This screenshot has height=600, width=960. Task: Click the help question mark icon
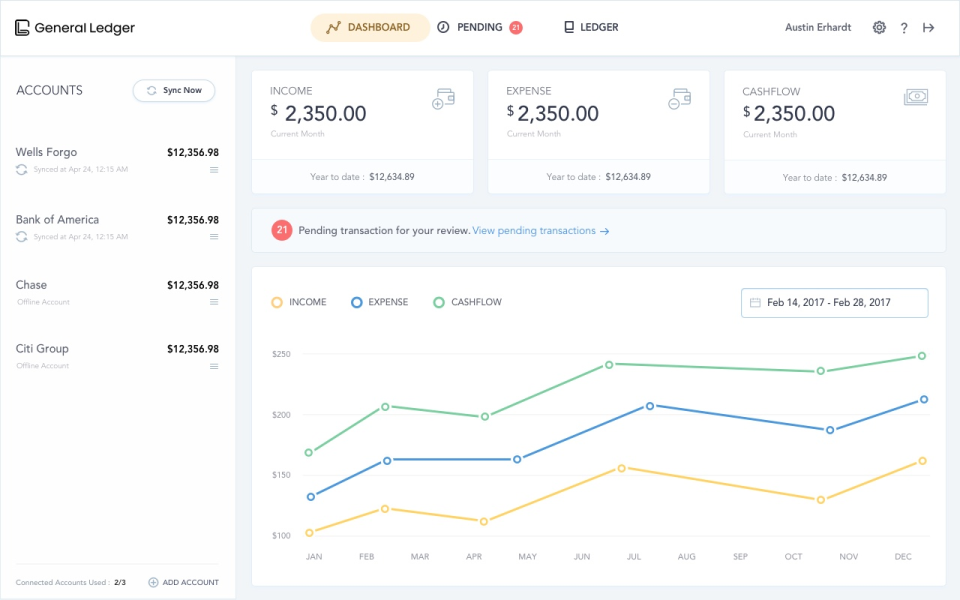(x=904, y=28)
